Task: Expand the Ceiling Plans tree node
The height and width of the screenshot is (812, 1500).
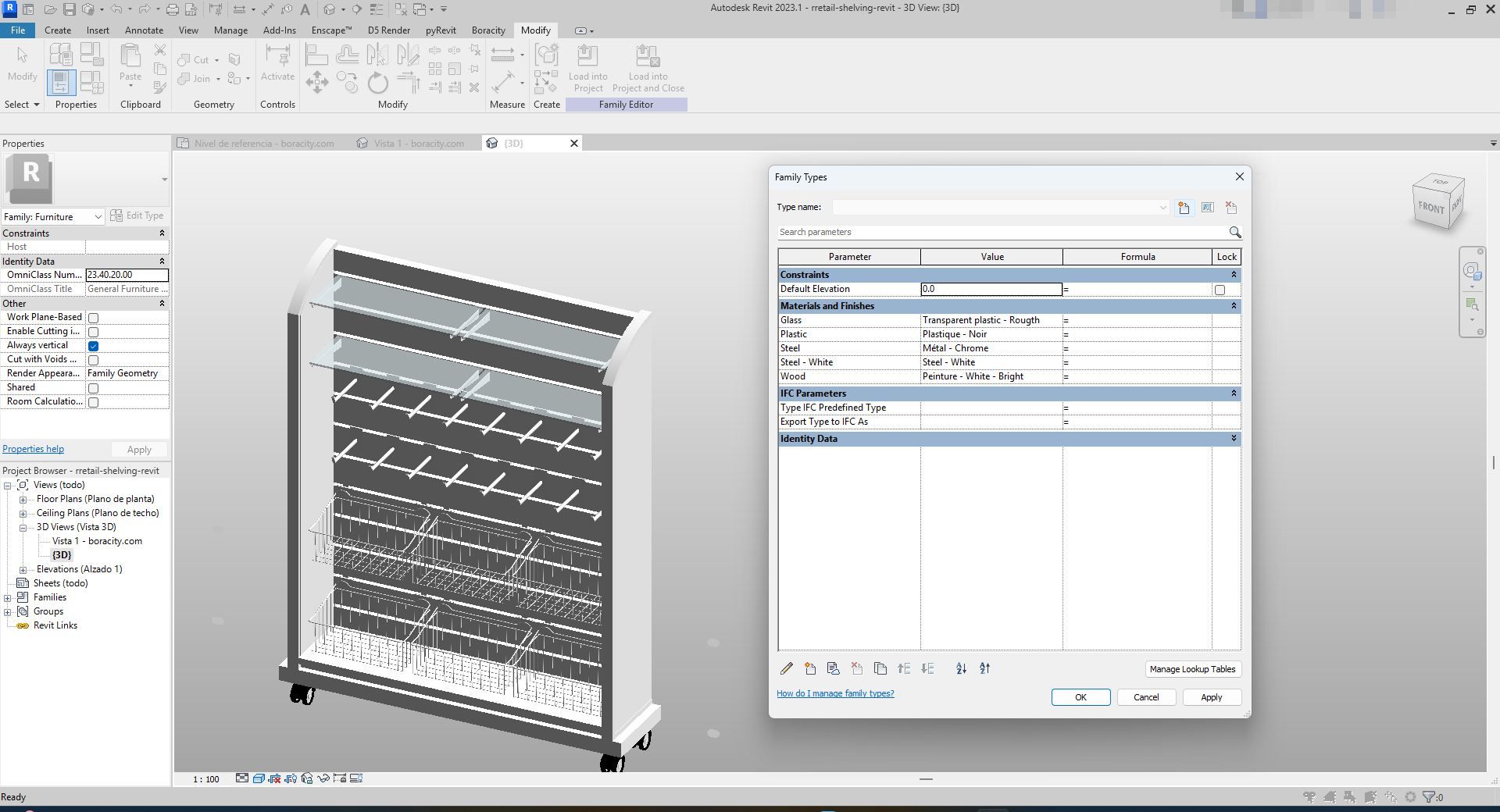Action: pos(23,514)
